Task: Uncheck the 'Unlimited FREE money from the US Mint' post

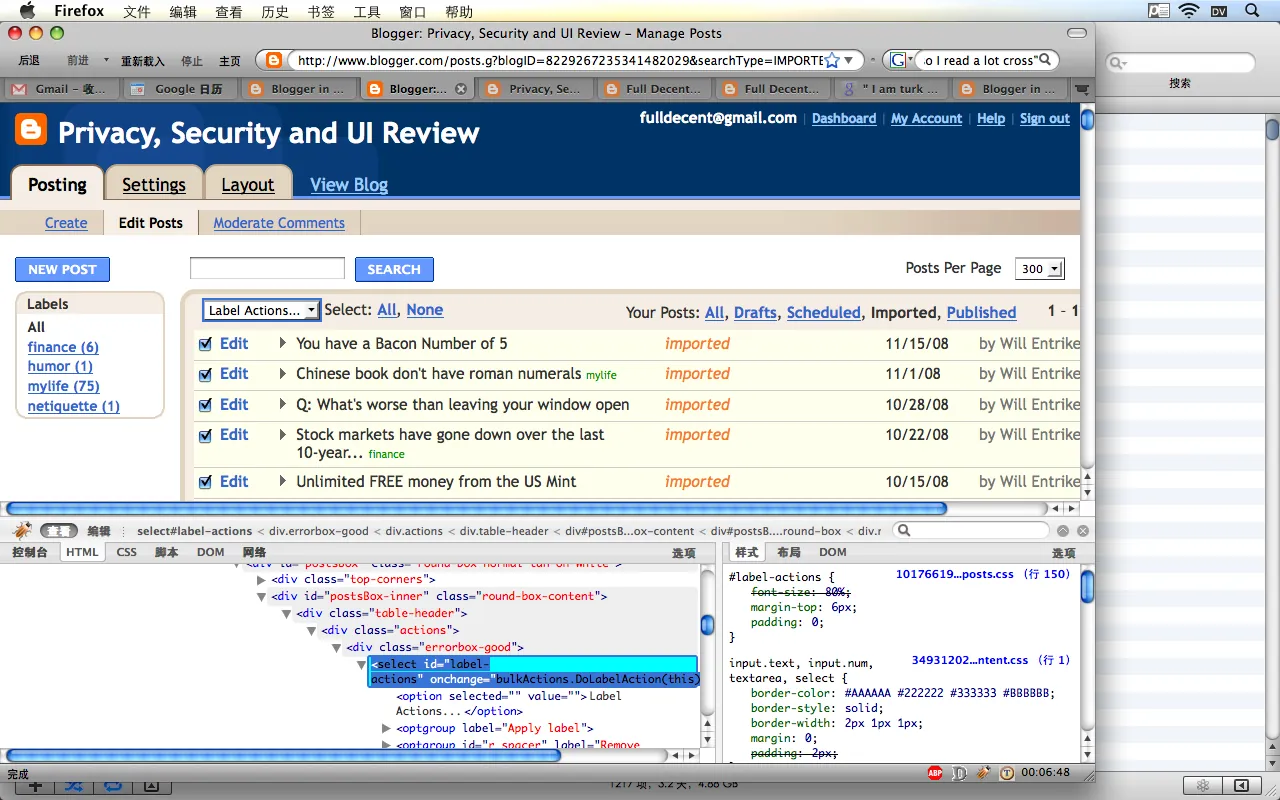Action: click(205, 482)
